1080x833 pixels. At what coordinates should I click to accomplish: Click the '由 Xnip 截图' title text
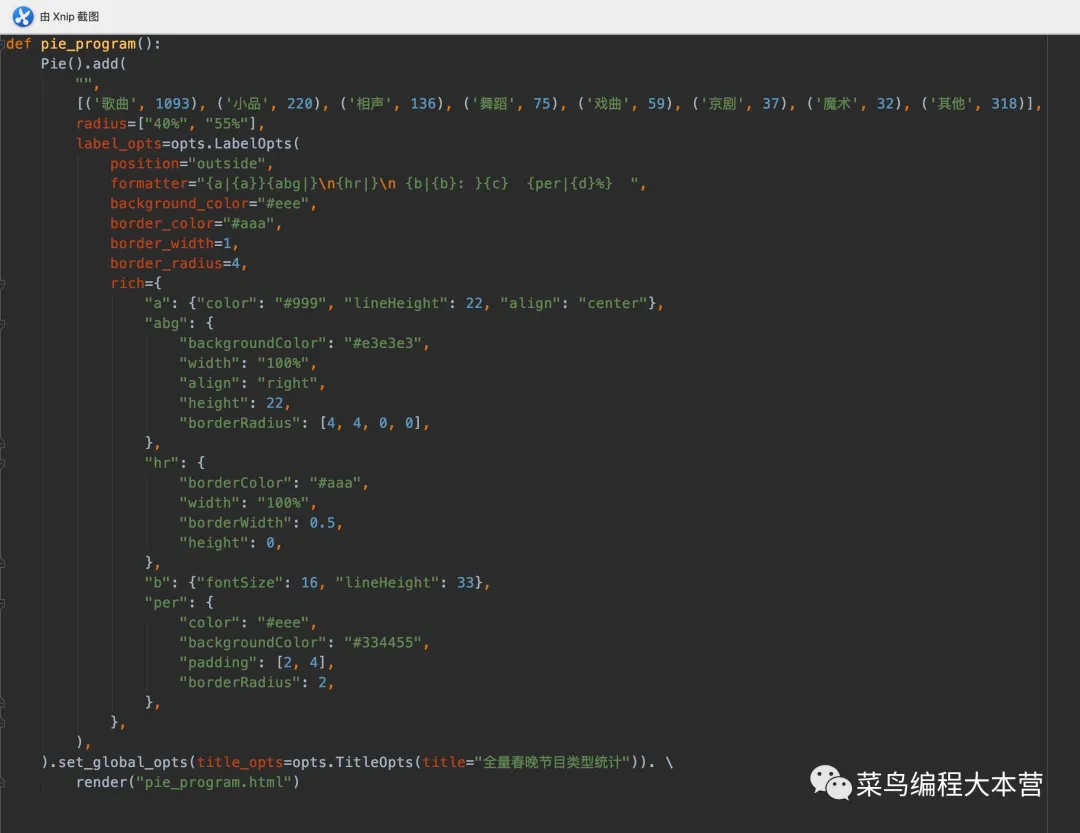click(70, 17)
